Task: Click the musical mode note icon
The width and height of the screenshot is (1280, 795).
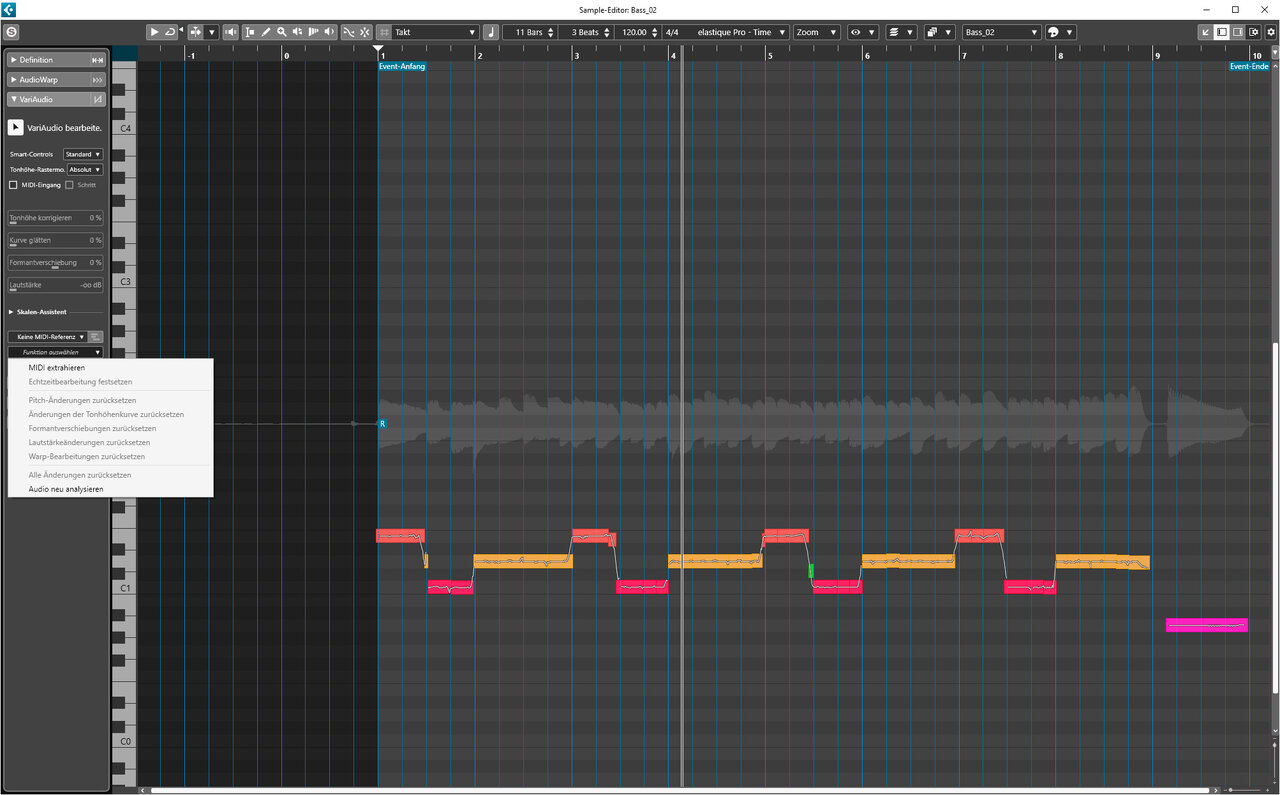Action: click(490, 32)
